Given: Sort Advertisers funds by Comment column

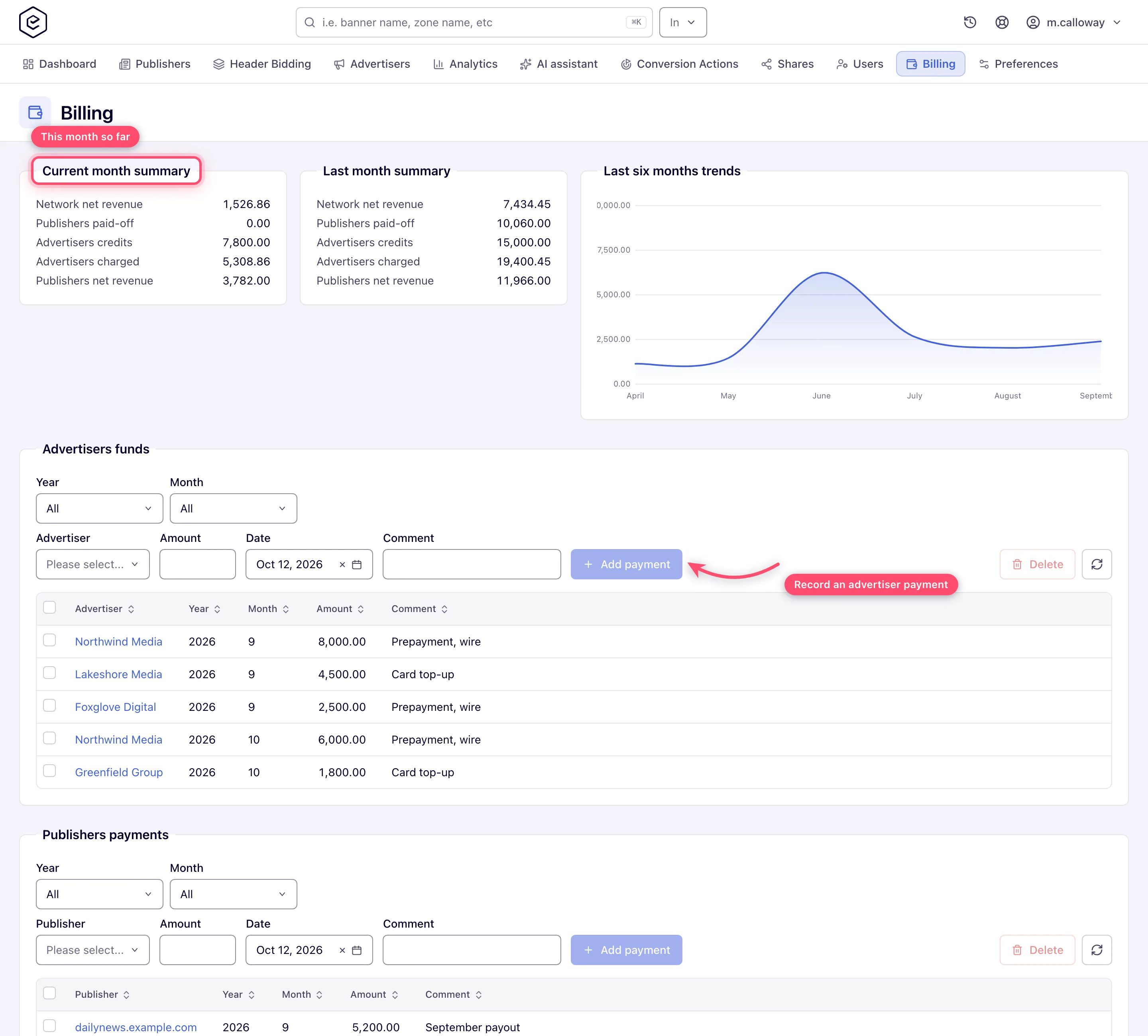Looking at the screenshot, I should point(420,608).
